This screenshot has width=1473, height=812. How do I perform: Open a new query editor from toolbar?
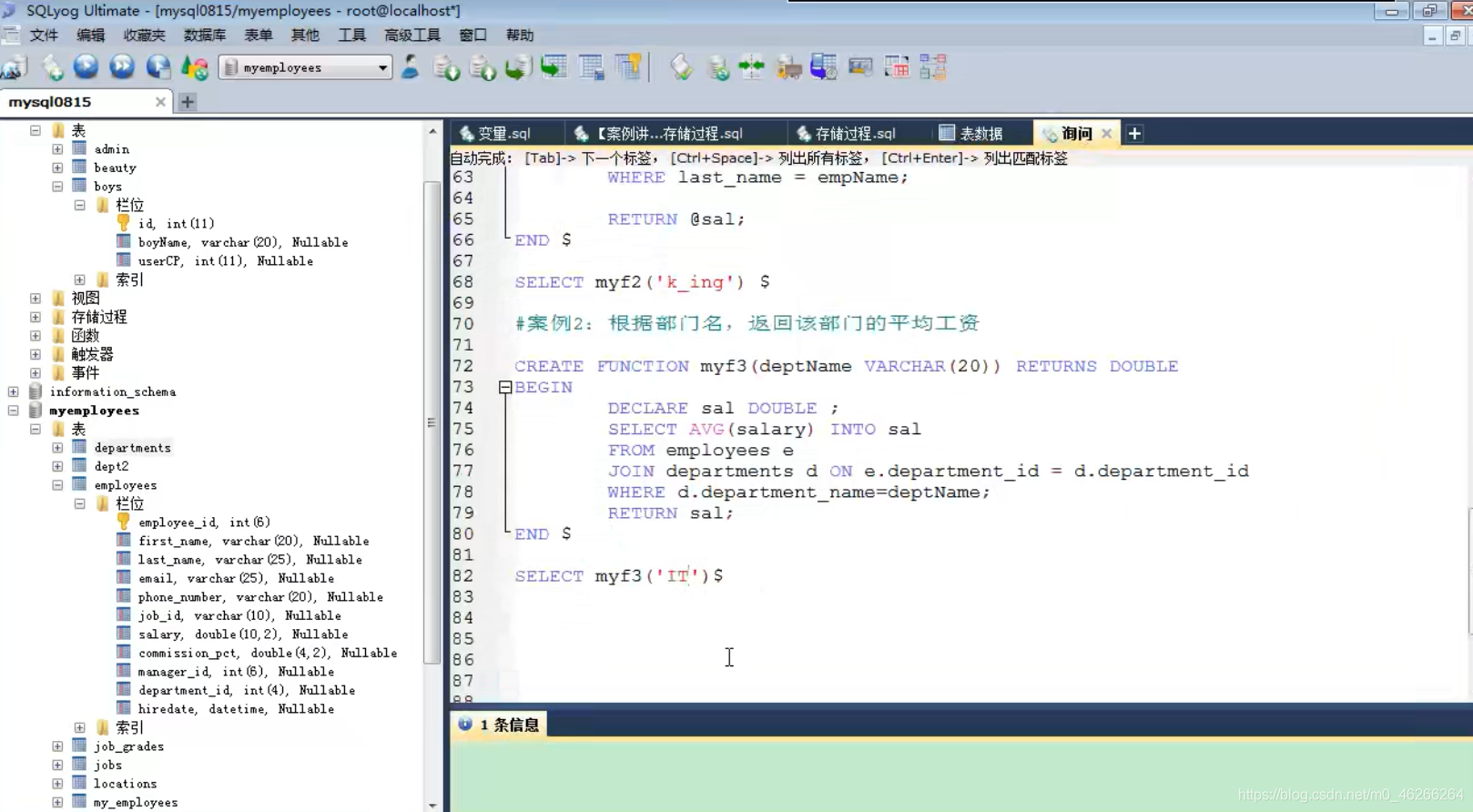52,67
